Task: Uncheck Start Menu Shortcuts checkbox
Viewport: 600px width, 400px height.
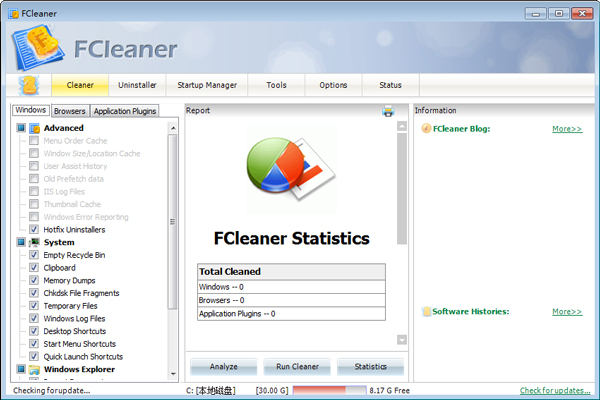Action: pyautogui.click(x=34, y=343)
